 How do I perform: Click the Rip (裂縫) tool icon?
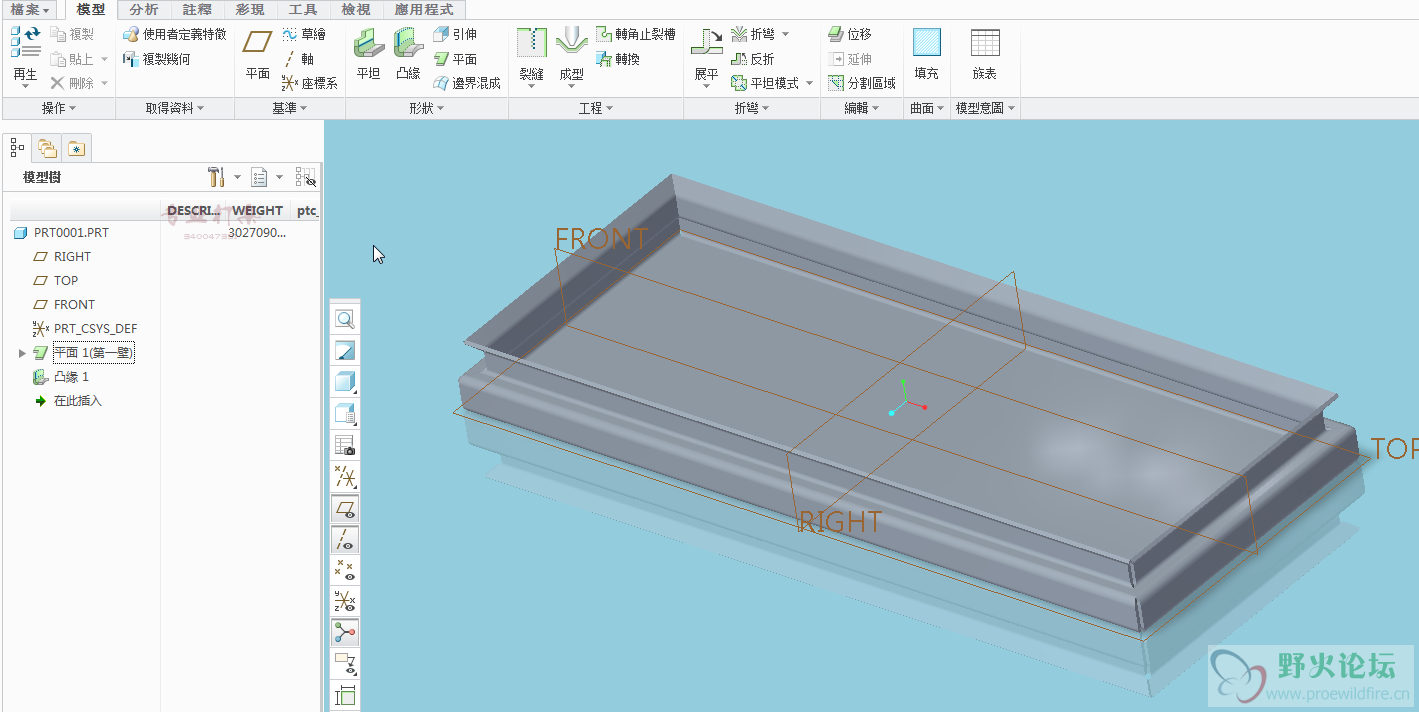(531, 43)
